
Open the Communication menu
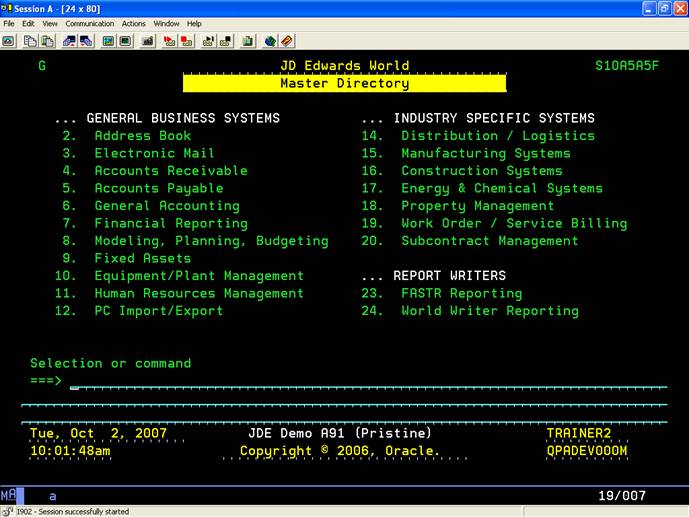pos(90,24)
